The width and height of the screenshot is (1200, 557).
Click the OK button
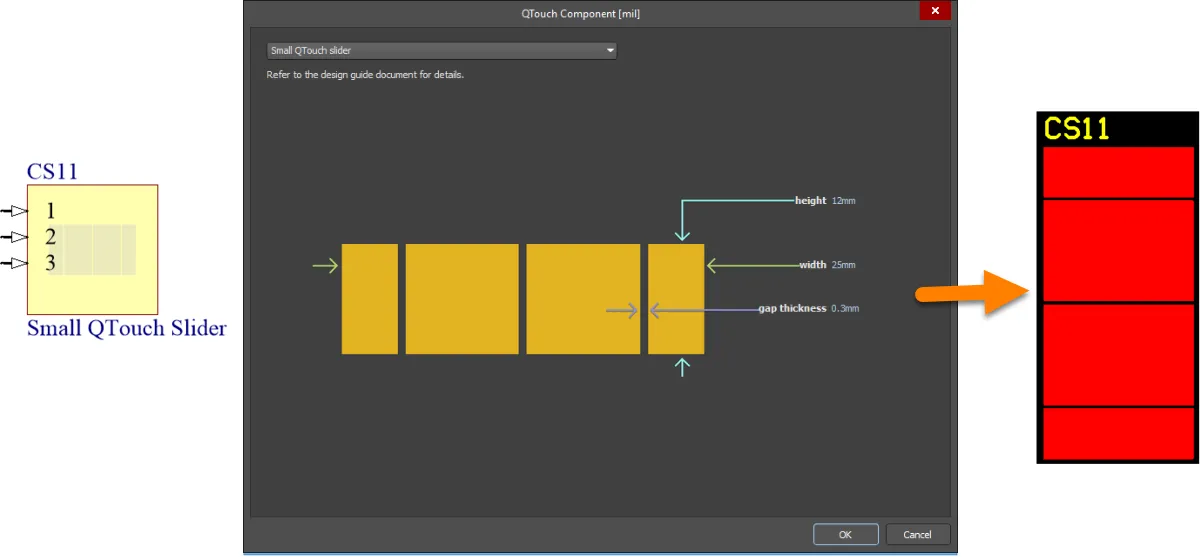pos(846,534)
